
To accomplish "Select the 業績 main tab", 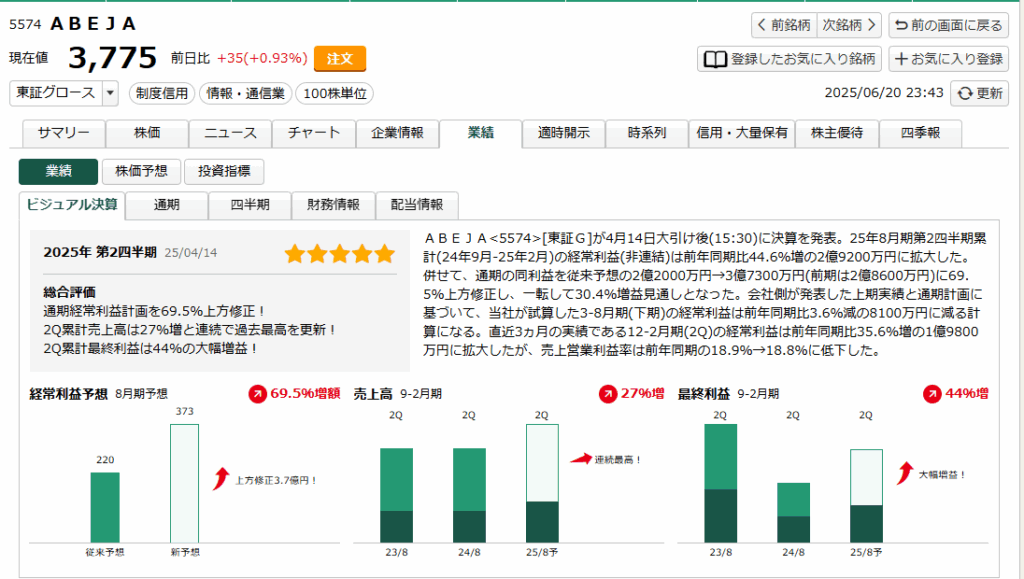I will (x=481, y=133).
